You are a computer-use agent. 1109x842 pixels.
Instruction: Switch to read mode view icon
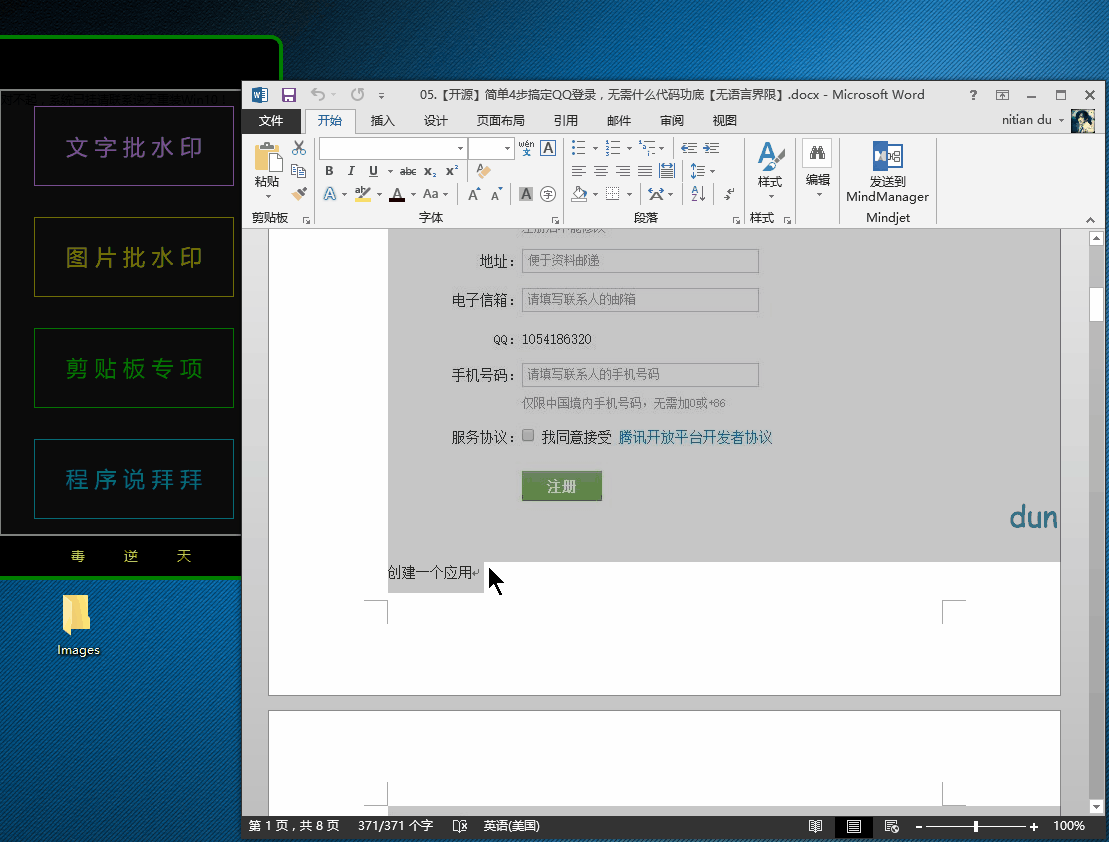[815, 826]
